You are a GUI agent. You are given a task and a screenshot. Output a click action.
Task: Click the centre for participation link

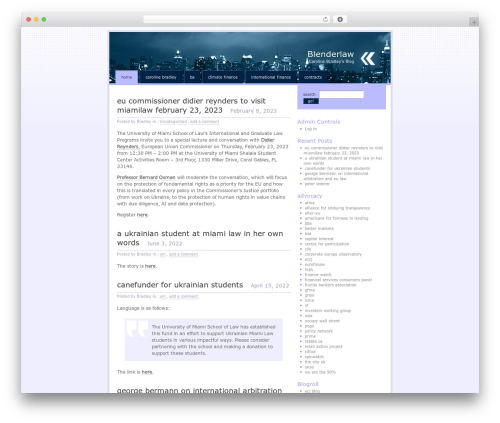(327, 244)
